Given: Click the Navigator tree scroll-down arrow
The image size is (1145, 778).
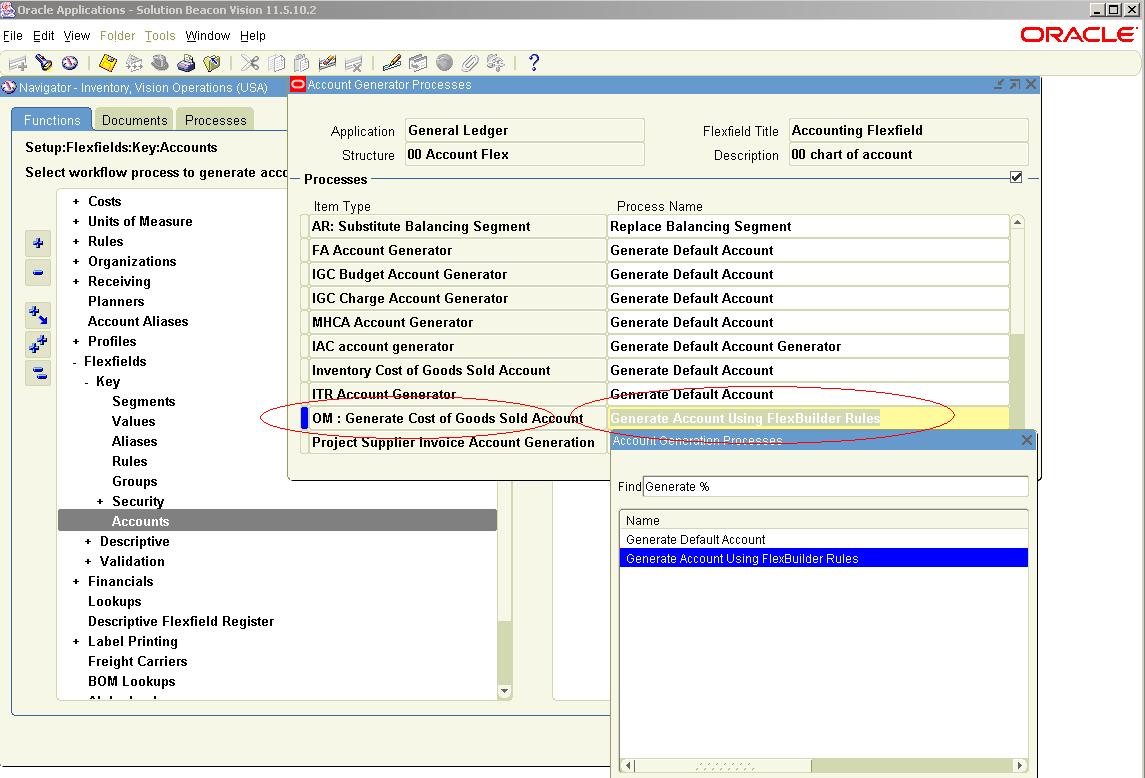Looking at the screenshot, I should (504, 691).
